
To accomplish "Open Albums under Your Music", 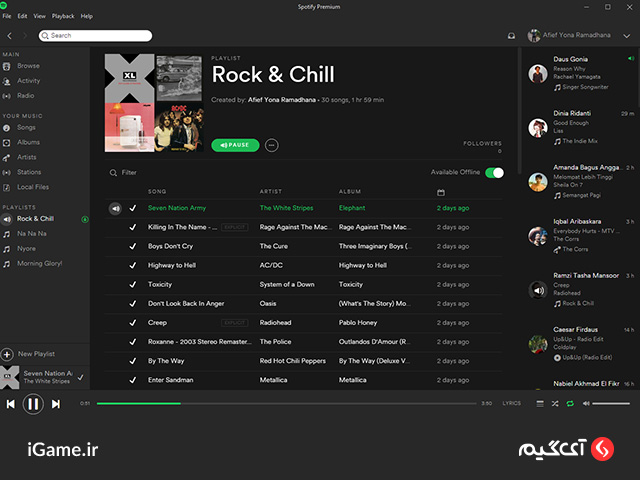I will click(x=28, y=142).
